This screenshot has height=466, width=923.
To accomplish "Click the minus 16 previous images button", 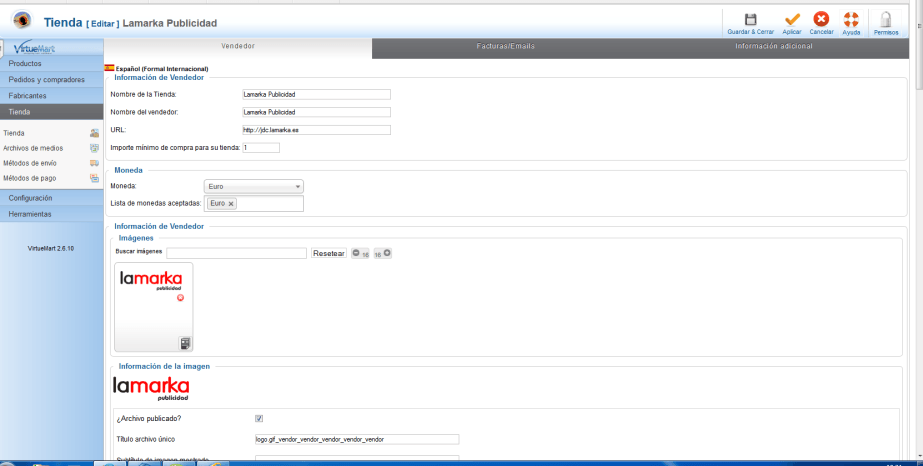I will coord(360,253).
